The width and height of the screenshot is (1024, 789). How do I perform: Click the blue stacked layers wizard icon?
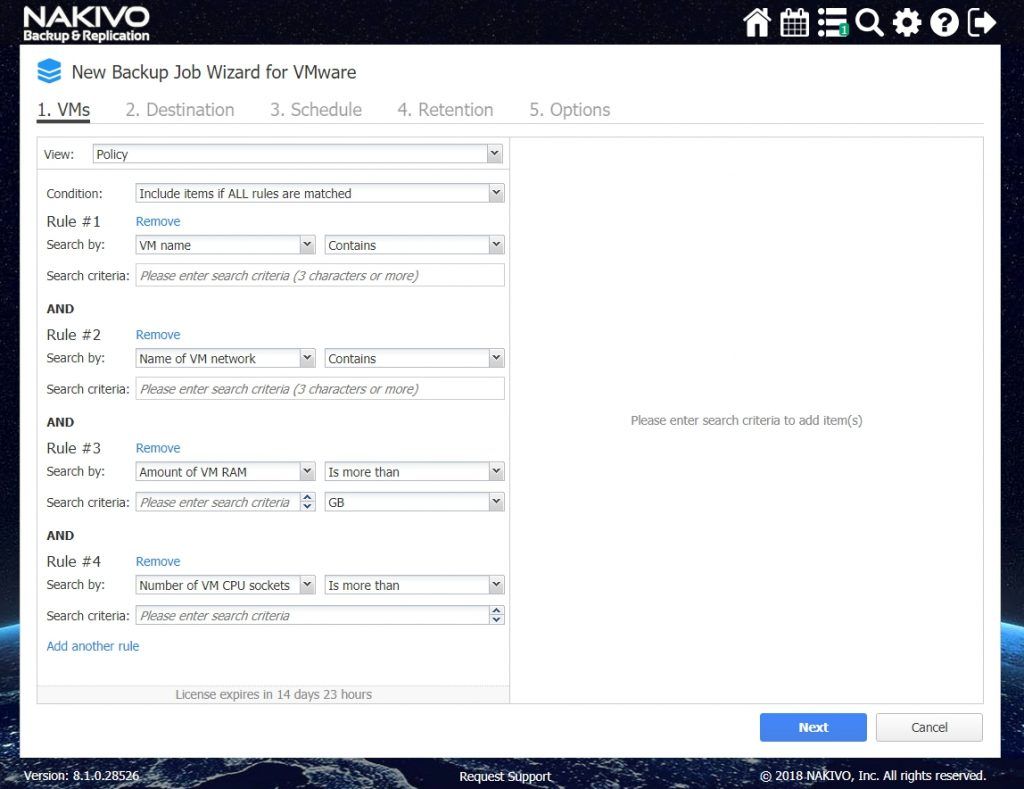coord(49,71)
